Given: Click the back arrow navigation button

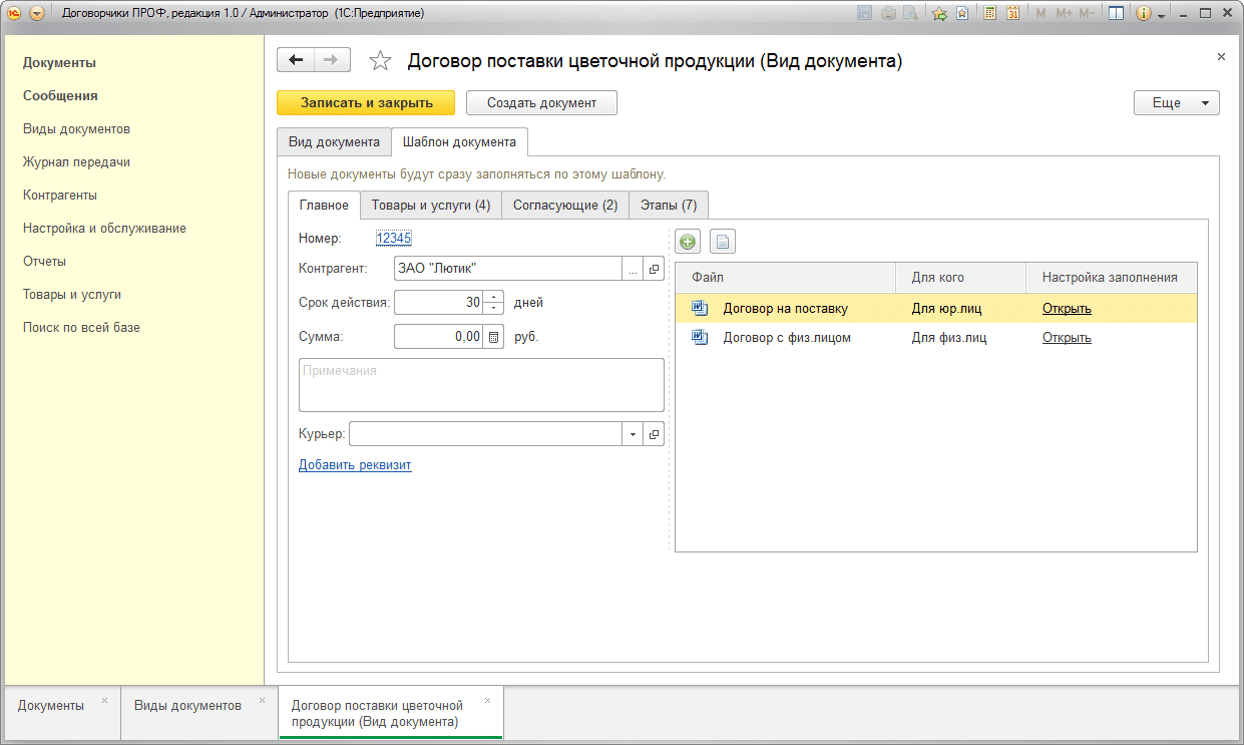Looking at the screenshot, I should (x=295, y=60).
